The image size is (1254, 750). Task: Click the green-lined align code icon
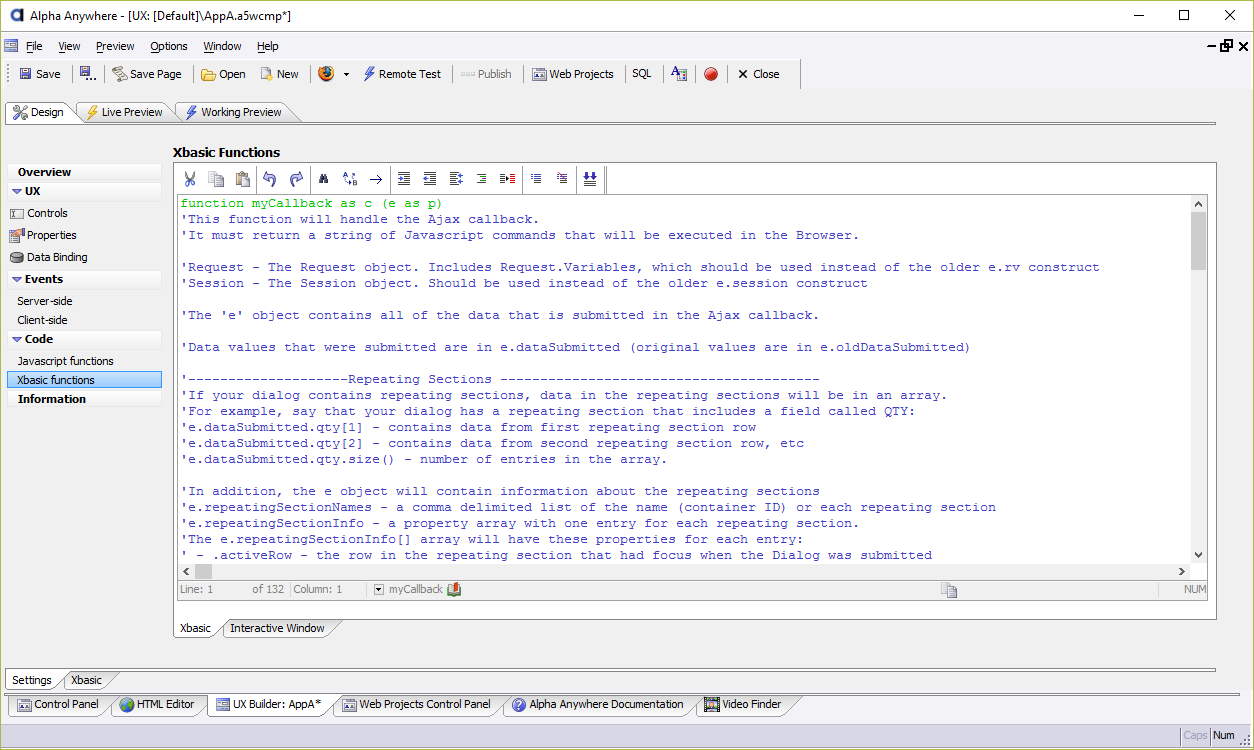pyautogui.click(x=482, y=179)
